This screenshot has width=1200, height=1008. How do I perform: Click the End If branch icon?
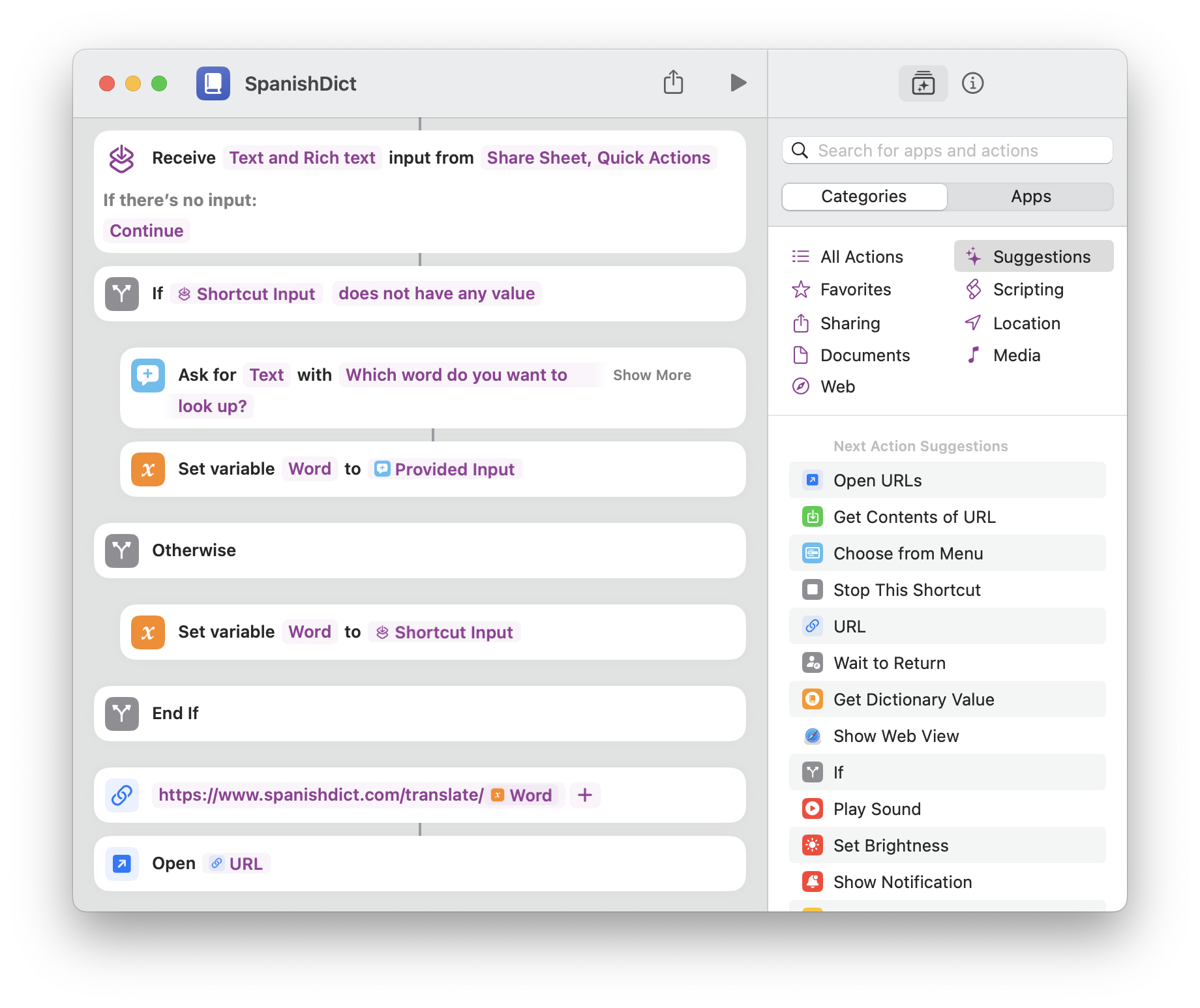(122, 714)
